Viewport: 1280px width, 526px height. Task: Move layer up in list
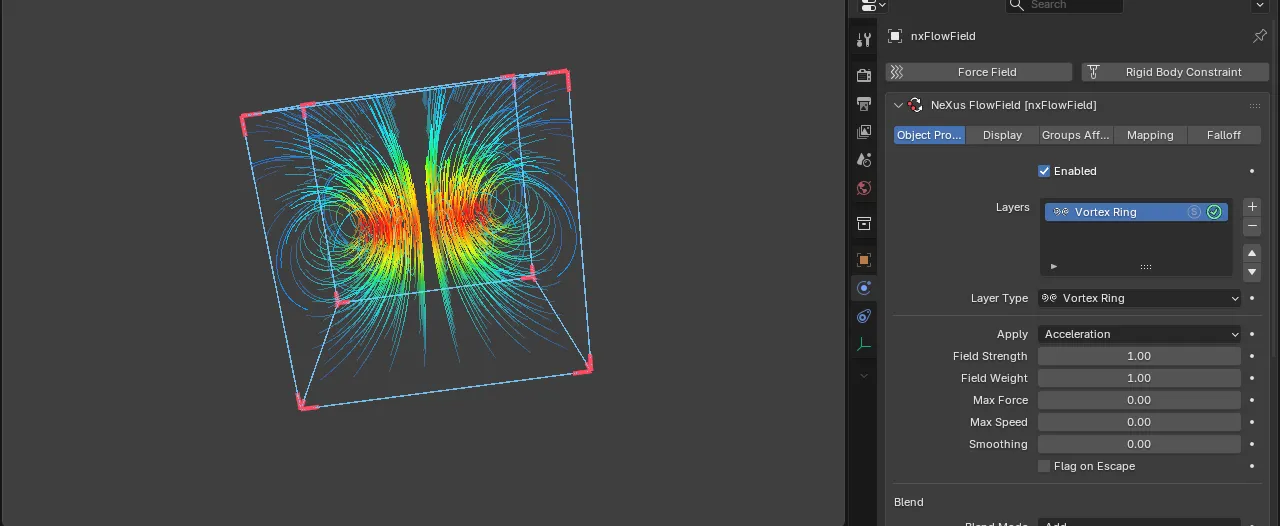1252,253
